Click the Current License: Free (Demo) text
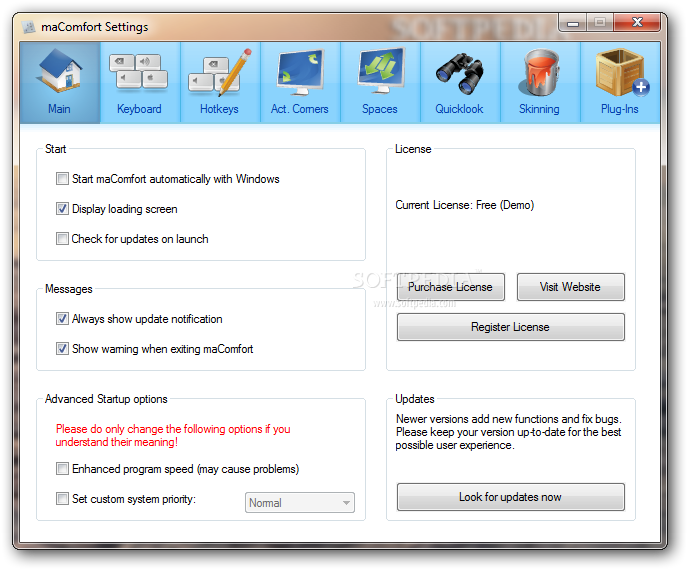688x570 pixels. (465, 205)
